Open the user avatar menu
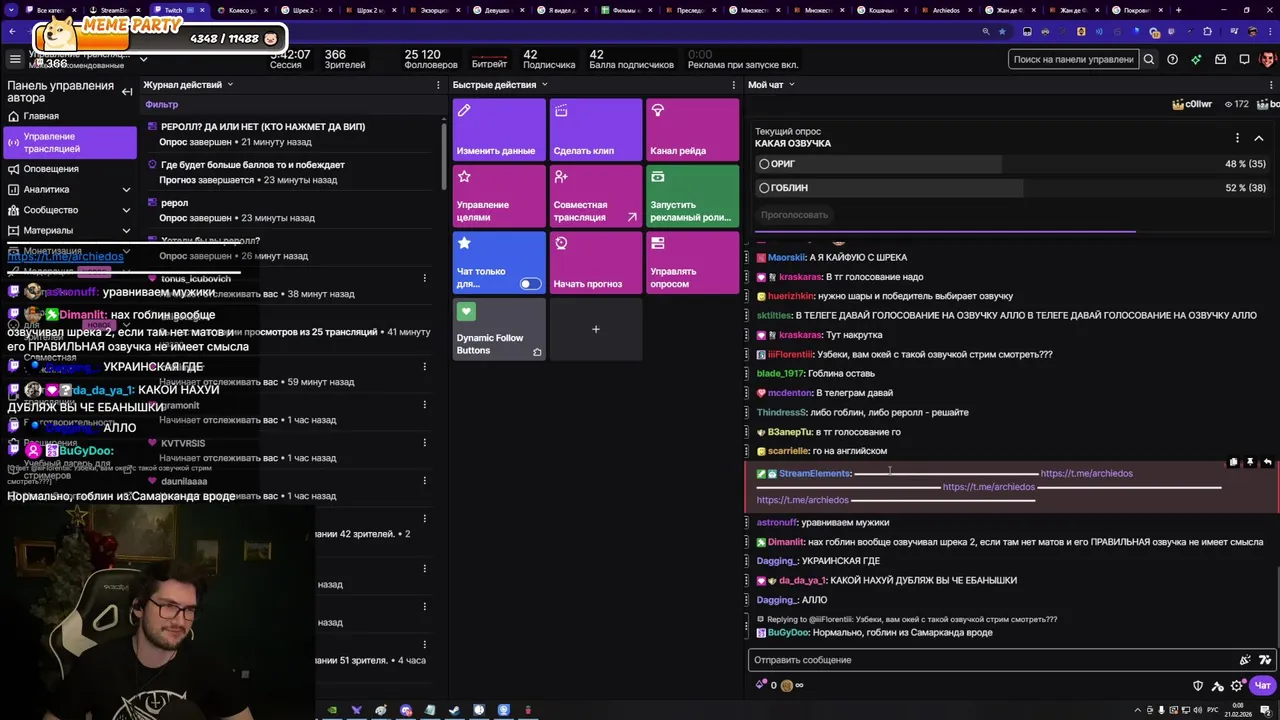The height and width of the screenshot is (720, 1280). coord(1268,59)
